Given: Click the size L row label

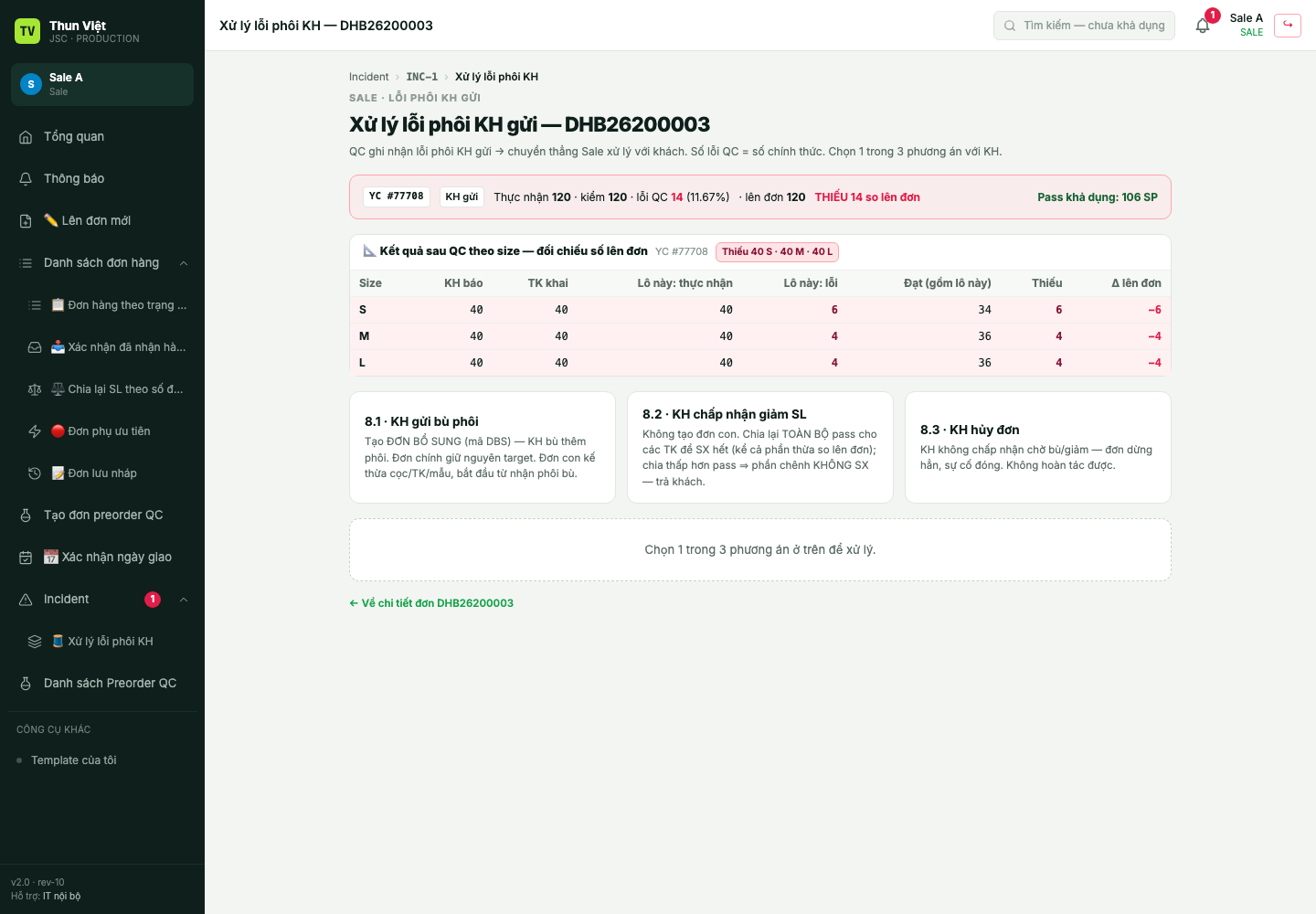Looking at the screenshot, I should [x=362, y=363].
